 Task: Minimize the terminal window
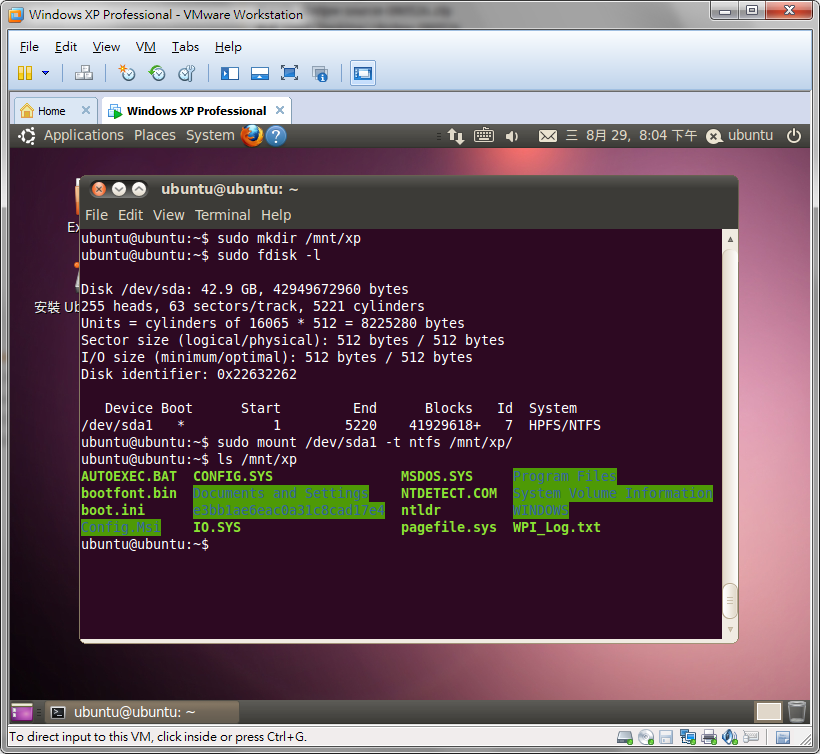click(x=119, y=189)
